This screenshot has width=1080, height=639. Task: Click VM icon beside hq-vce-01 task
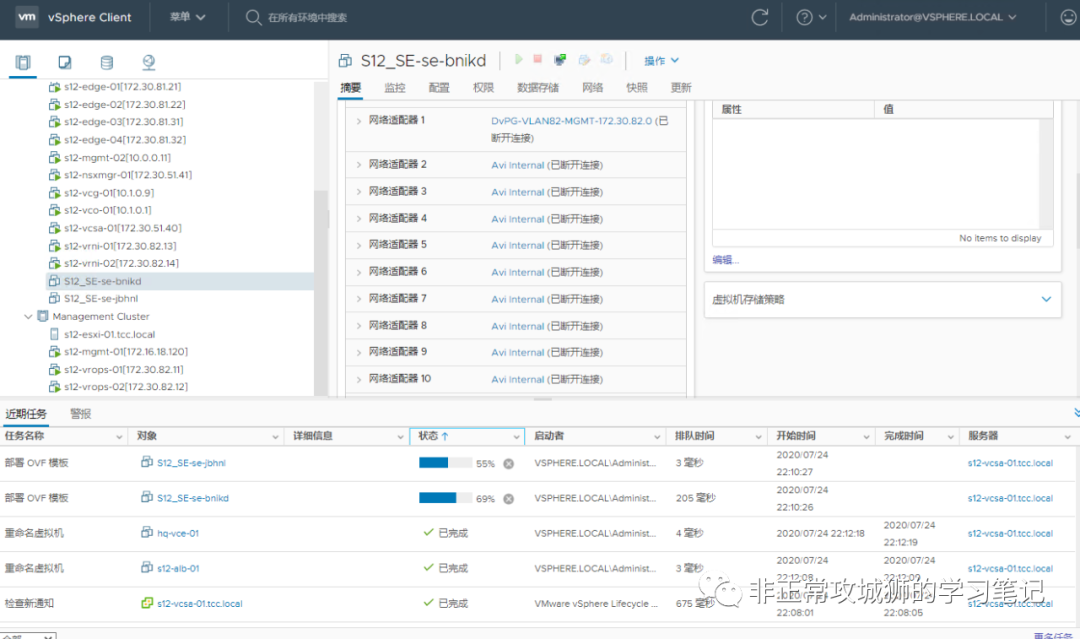click(x=147, y=532)
